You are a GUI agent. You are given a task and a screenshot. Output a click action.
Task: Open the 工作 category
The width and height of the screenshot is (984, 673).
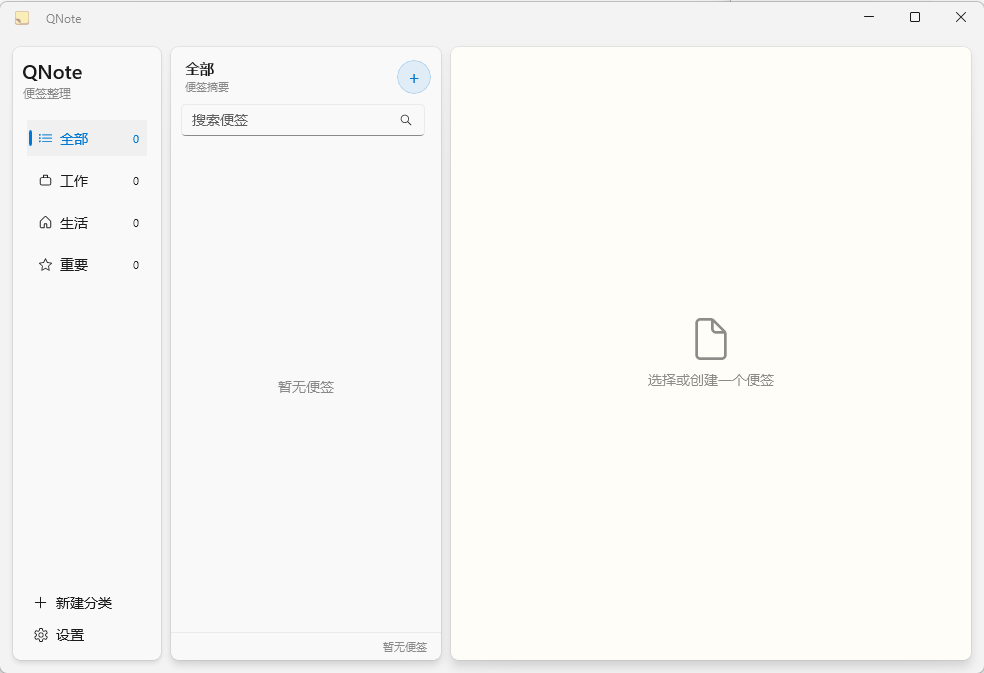[x=87, y=181]
